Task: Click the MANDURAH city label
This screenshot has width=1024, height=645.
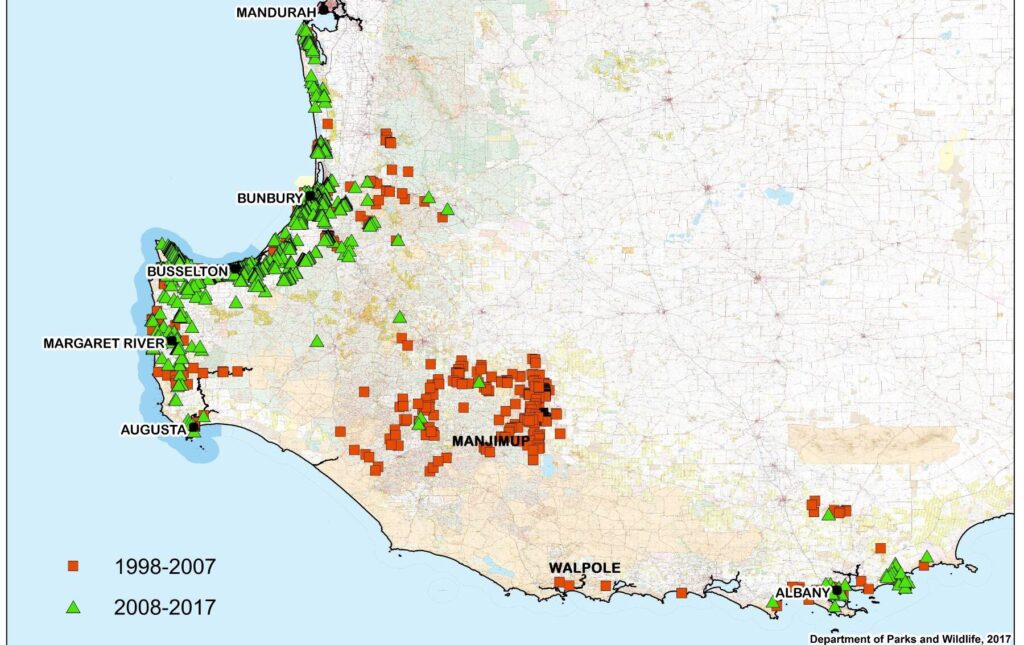Action: click(275, 12)
